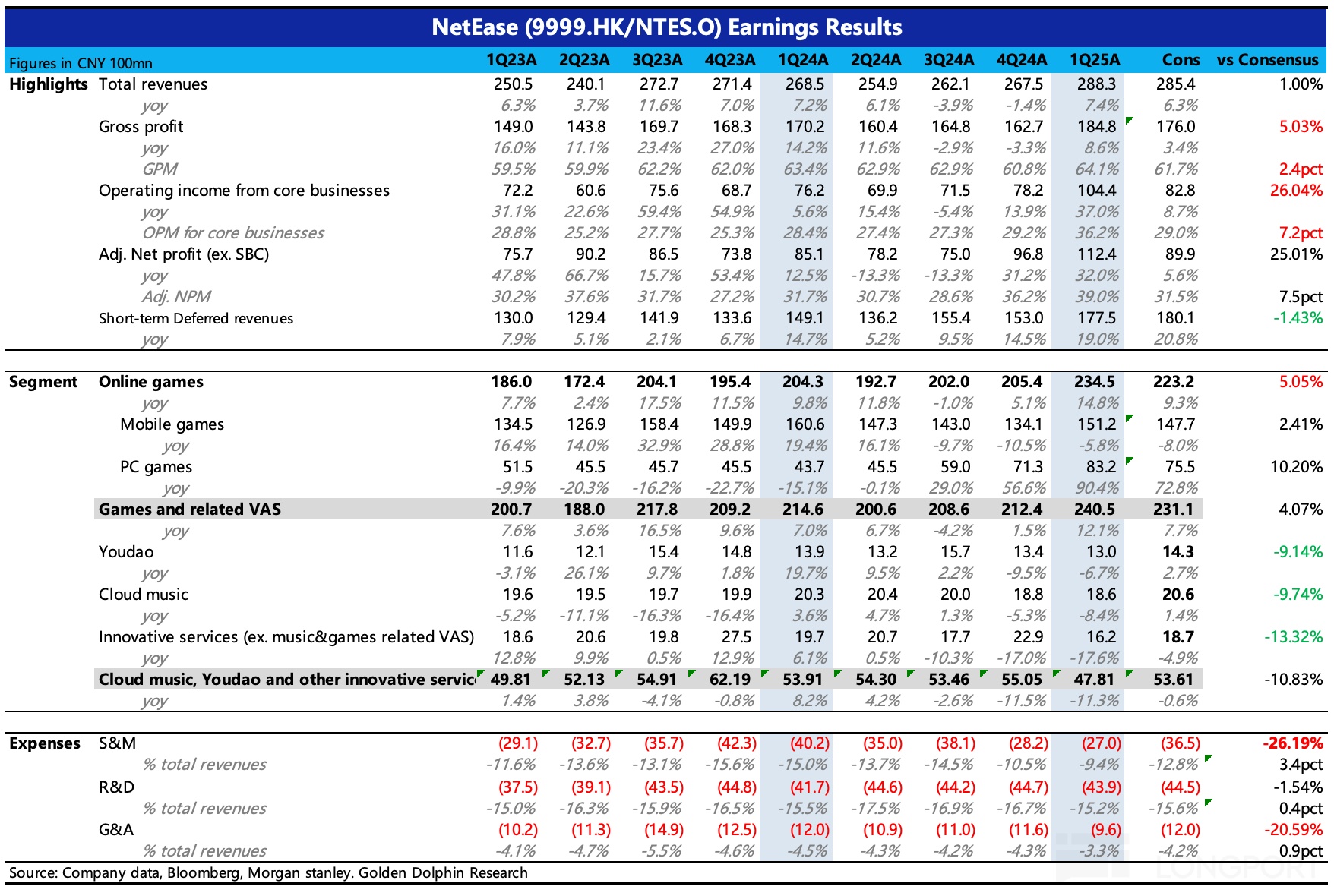Click the 1Q24A column header
1334x896 pixels.
[x=803, y=60]
